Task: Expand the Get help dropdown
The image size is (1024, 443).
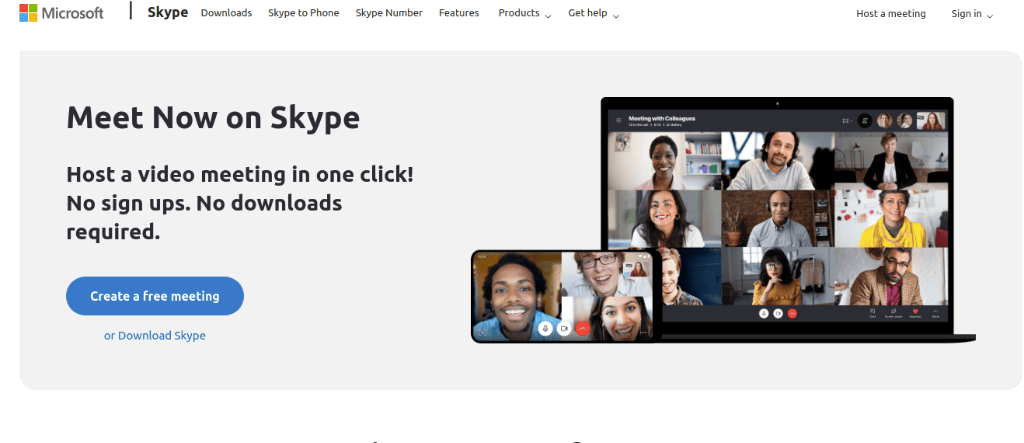Action: [594, 13]
